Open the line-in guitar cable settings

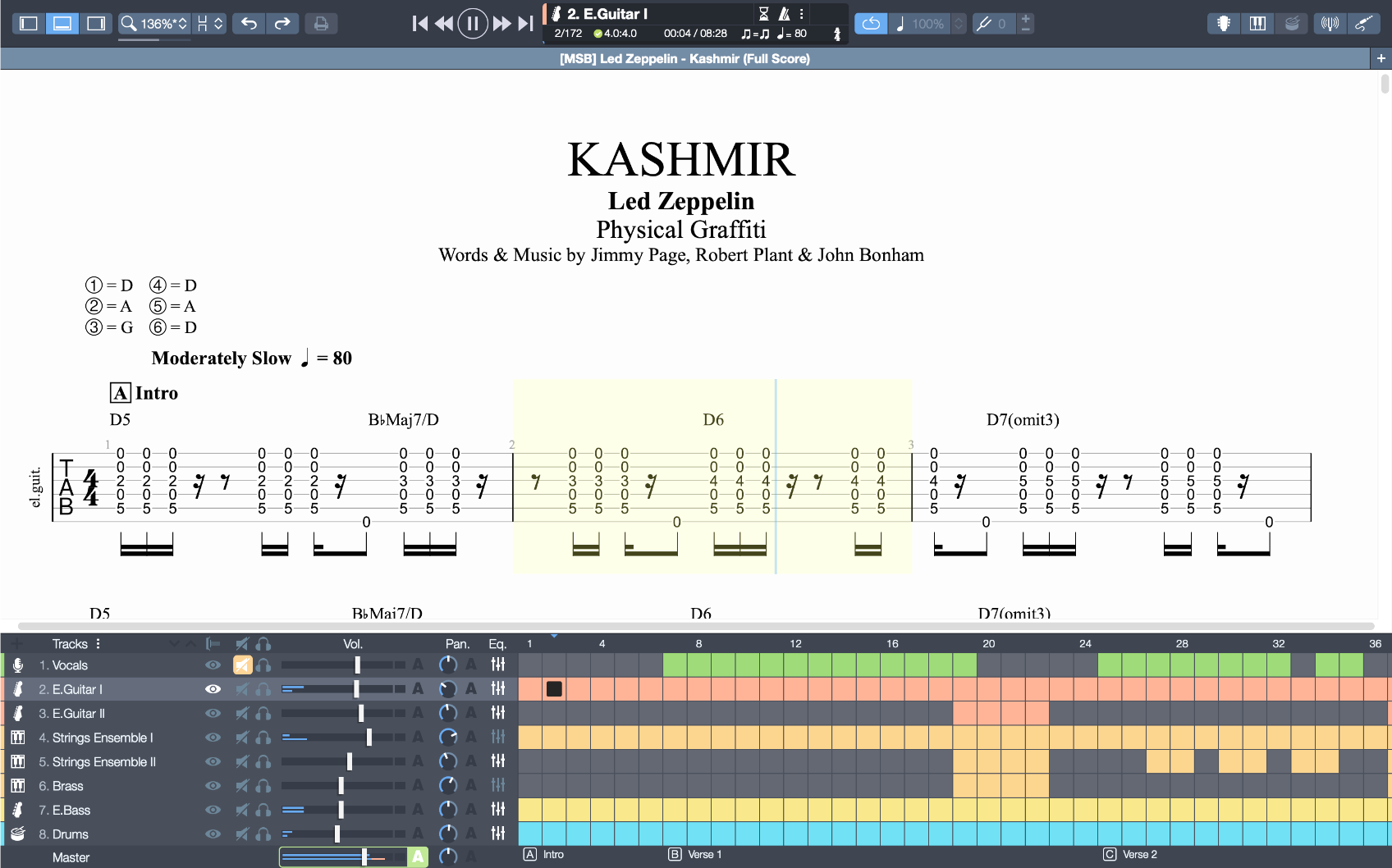coord(1363,24)
